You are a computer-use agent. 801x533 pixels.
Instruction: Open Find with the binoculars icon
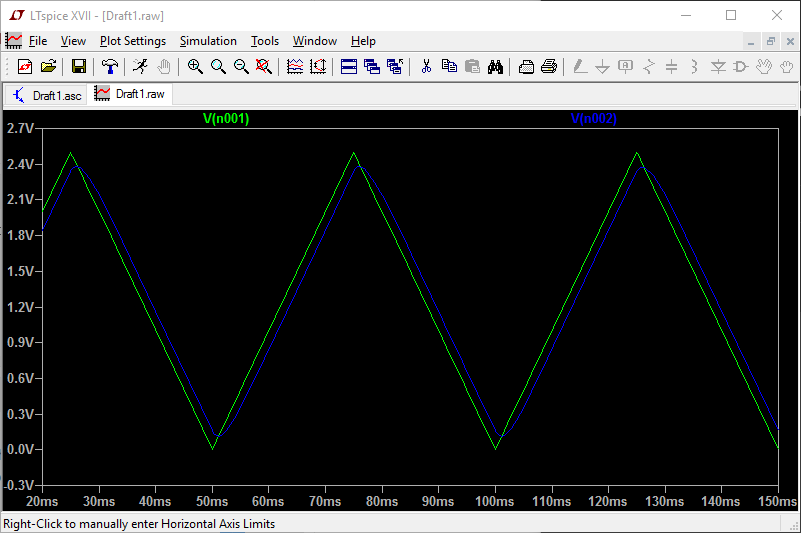pyautogui.click(x=495, y=67)
